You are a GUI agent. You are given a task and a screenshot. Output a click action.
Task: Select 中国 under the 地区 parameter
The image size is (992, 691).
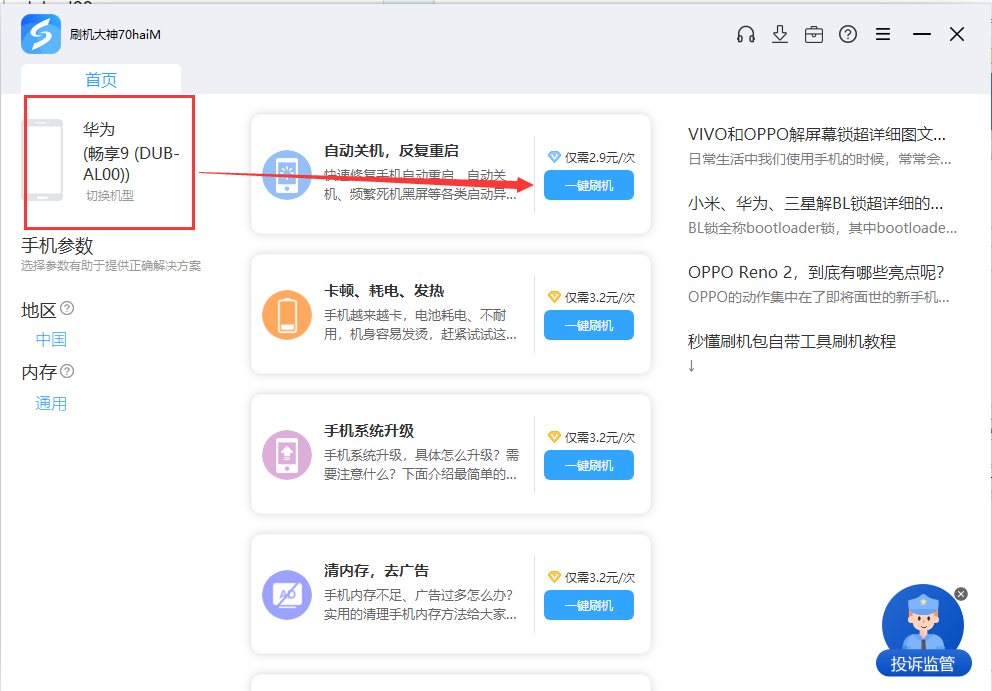(50, 339)
